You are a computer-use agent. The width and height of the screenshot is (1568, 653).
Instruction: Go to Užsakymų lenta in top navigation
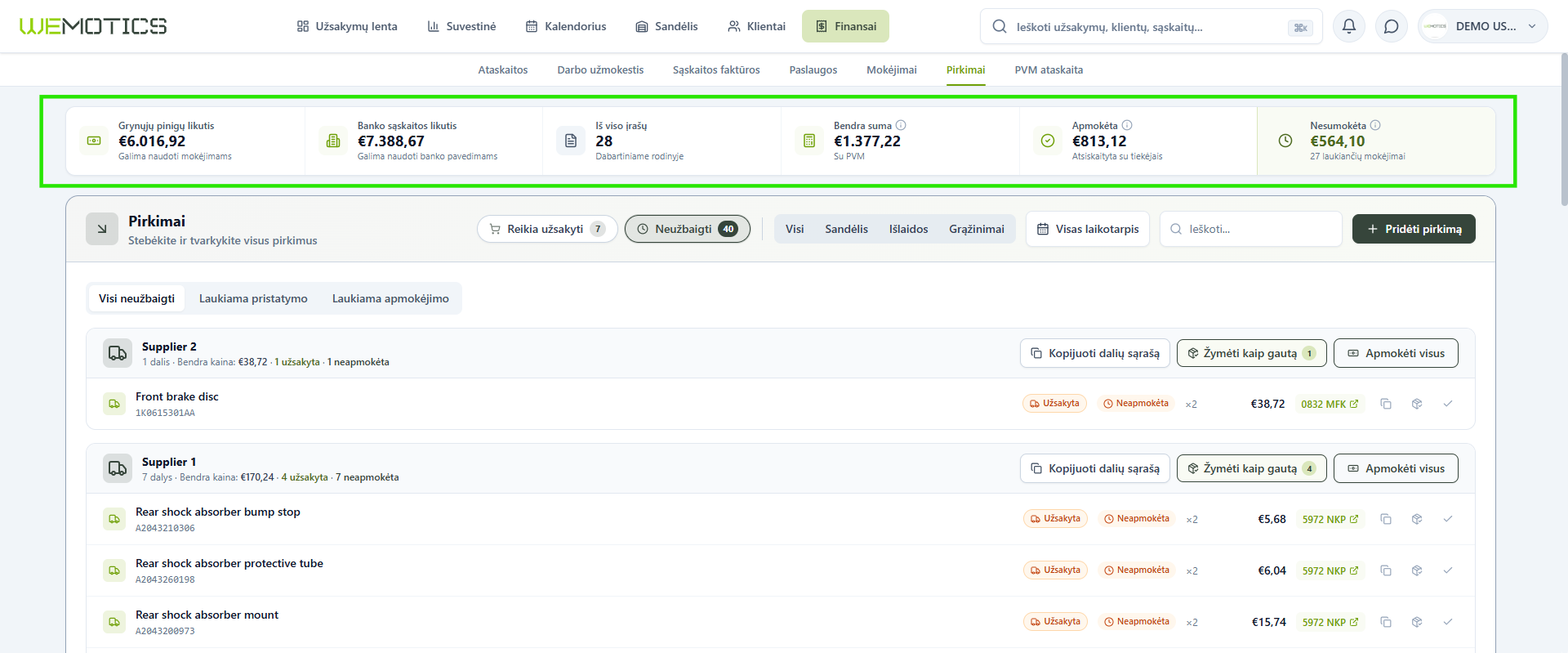click(347, 26)
